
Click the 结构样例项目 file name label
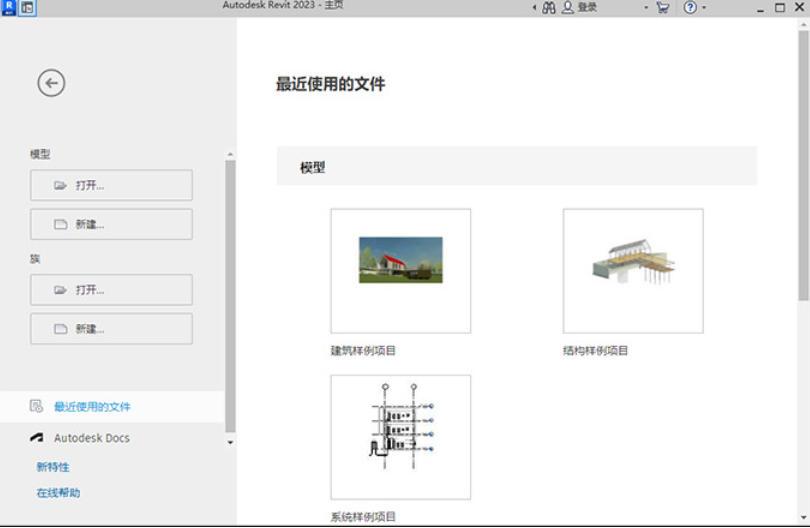point(596,351)
